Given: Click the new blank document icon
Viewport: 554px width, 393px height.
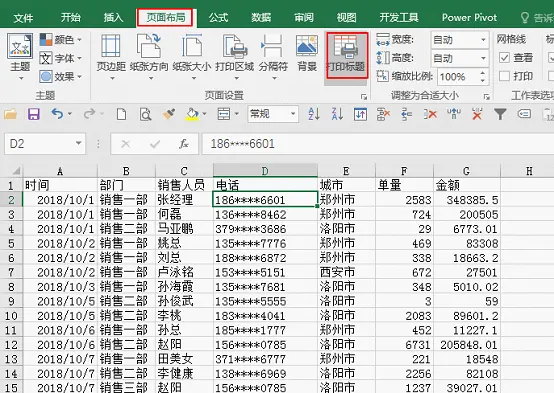Looking at the screenshot, I should 122,114.
